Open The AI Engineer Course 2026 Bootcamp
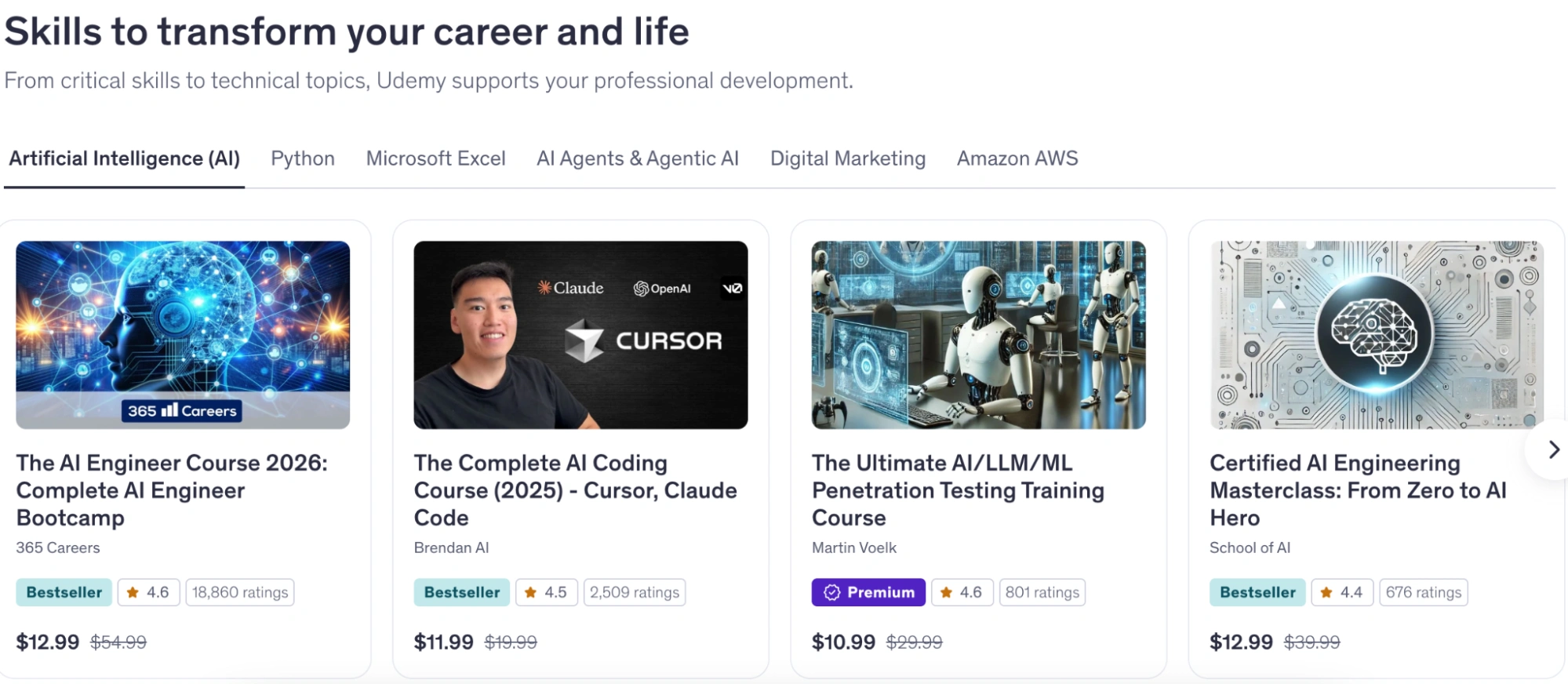The image size is (1568, 684). 173,490
